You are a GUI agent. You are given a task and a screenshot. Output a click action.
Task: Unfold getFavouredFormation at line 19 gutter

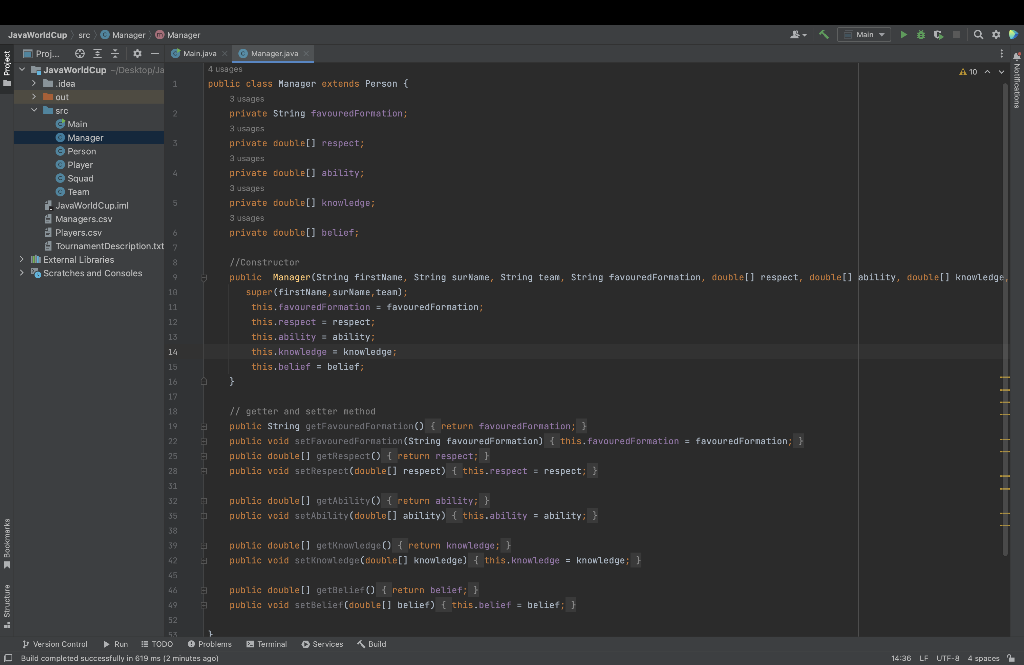[204, 427]
